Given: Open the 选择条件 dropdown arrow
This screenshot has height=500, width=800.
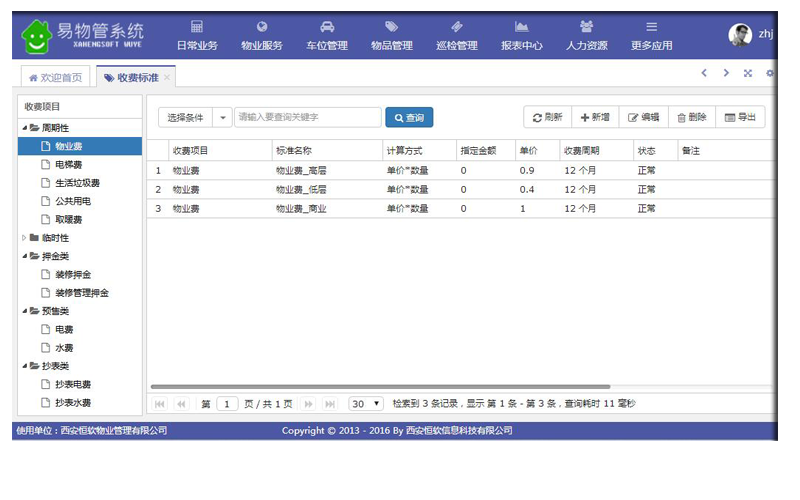Looking at the screenshot, I should [x=223, y=117].
